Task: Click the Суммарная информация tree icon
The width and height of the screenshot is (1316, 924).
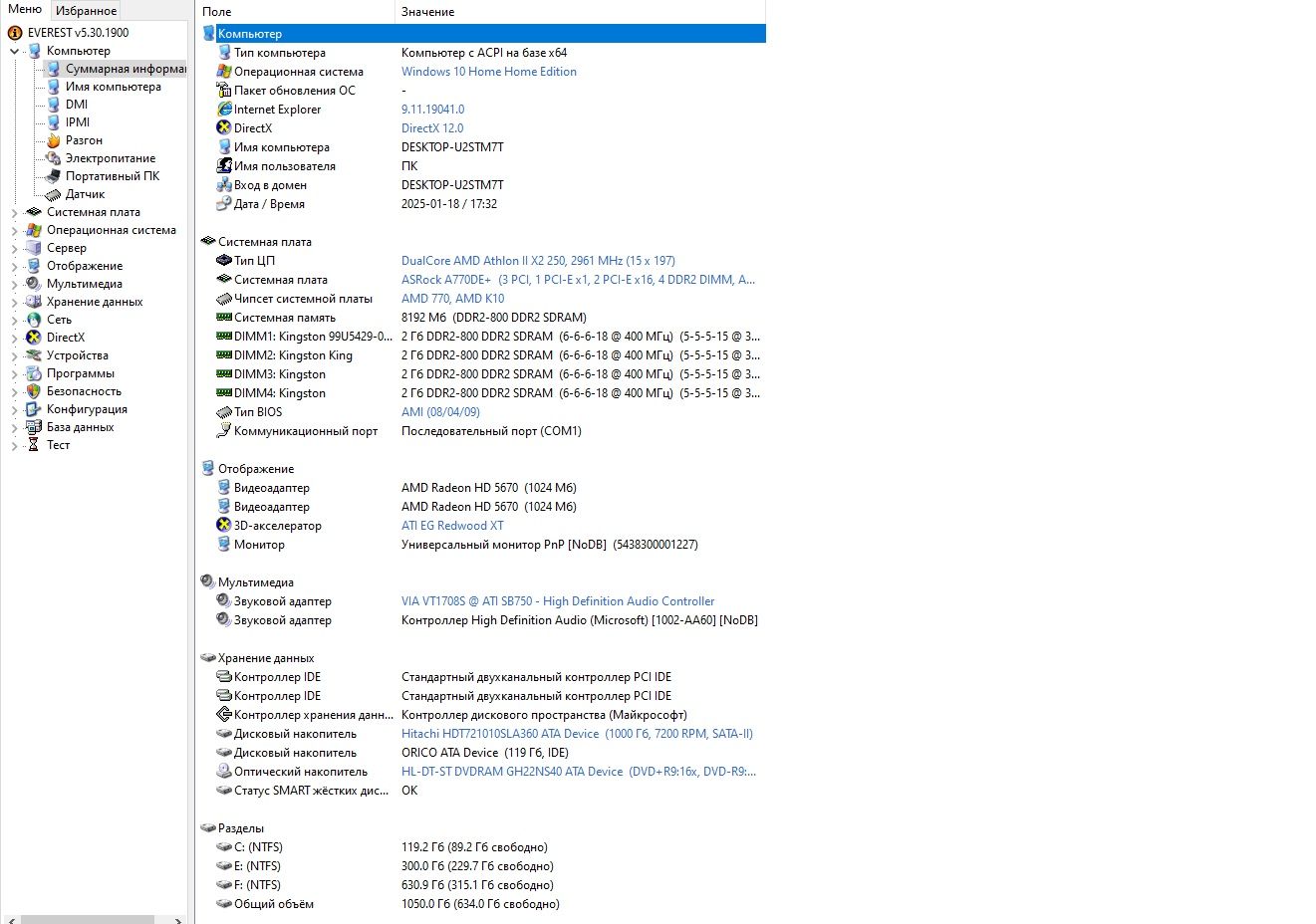Action: tap(53, 69)
